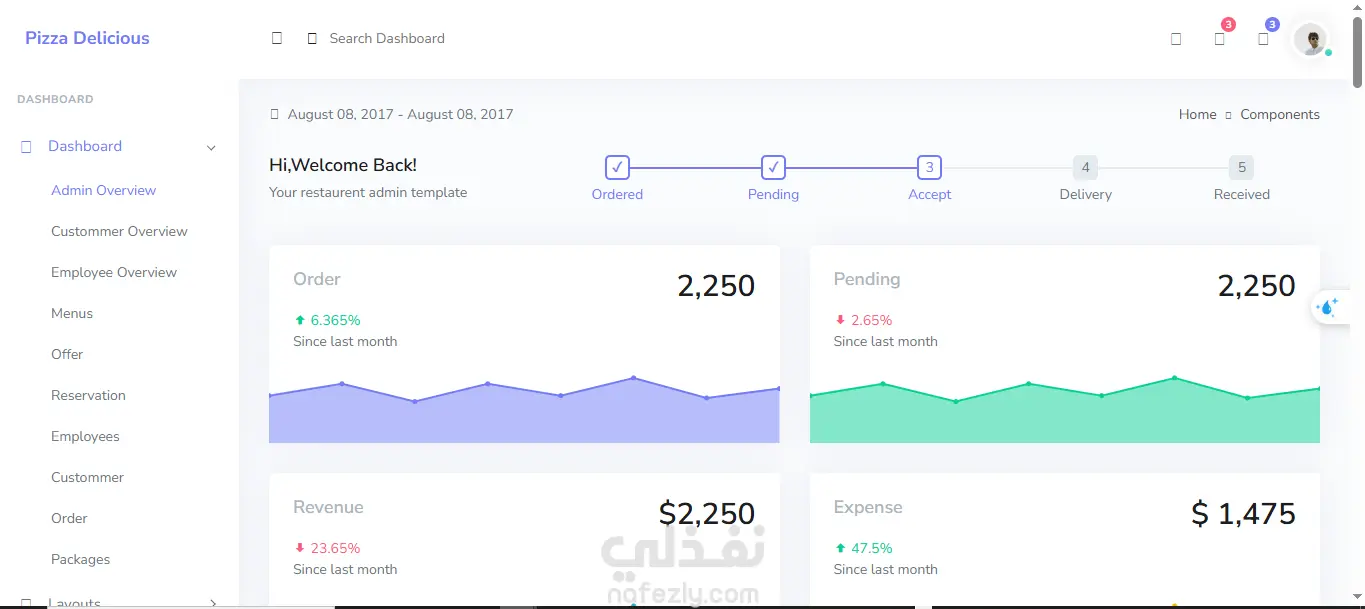The height and width of the screenshot is (609, 1365).
Task: Collapse the Dashboard menu chevron
Action: pos(211,147)
